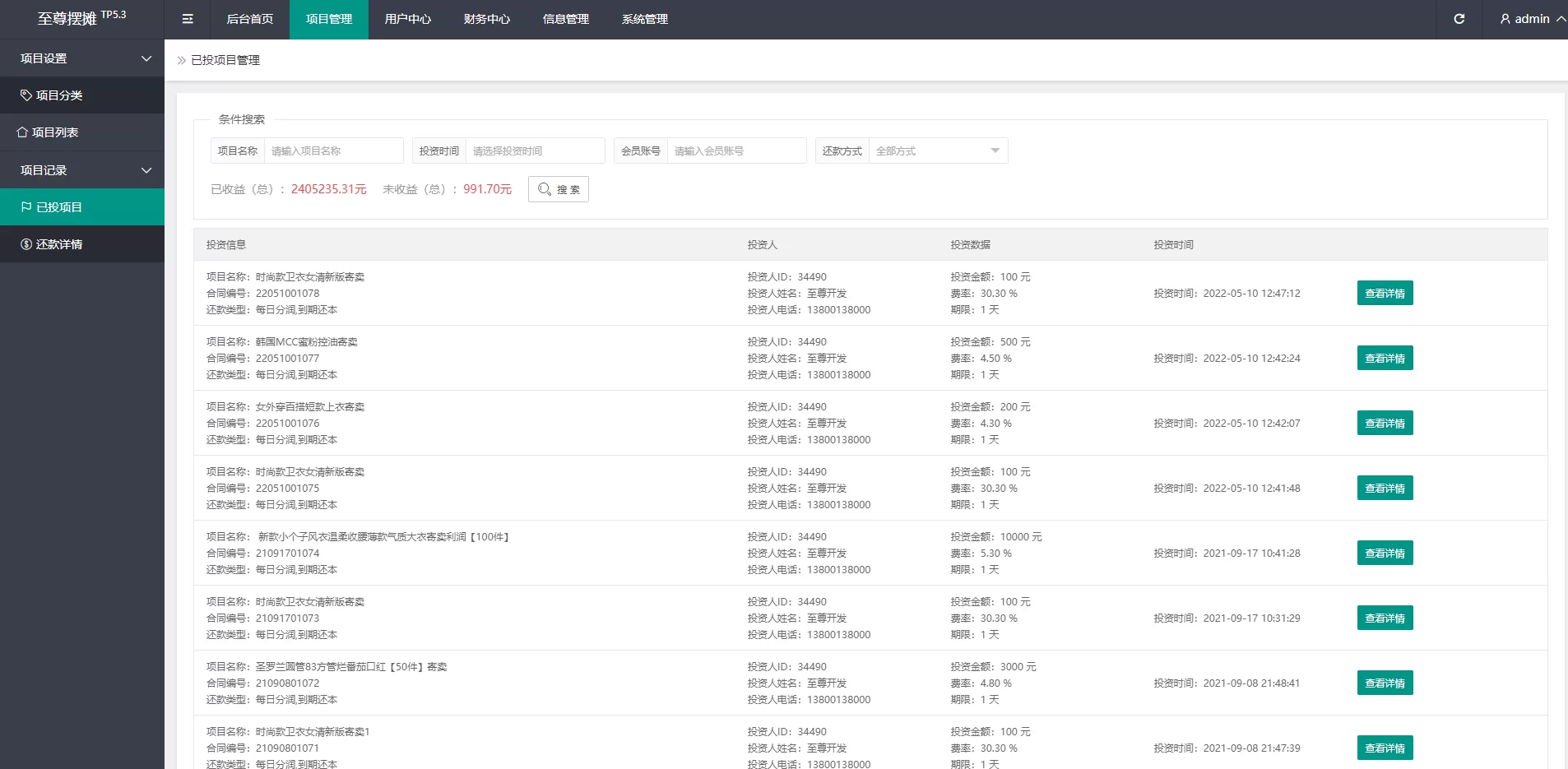View details for contract 22051001078
The width and height of the screenshot is (1568, 769).
[x=1385, y=294]
